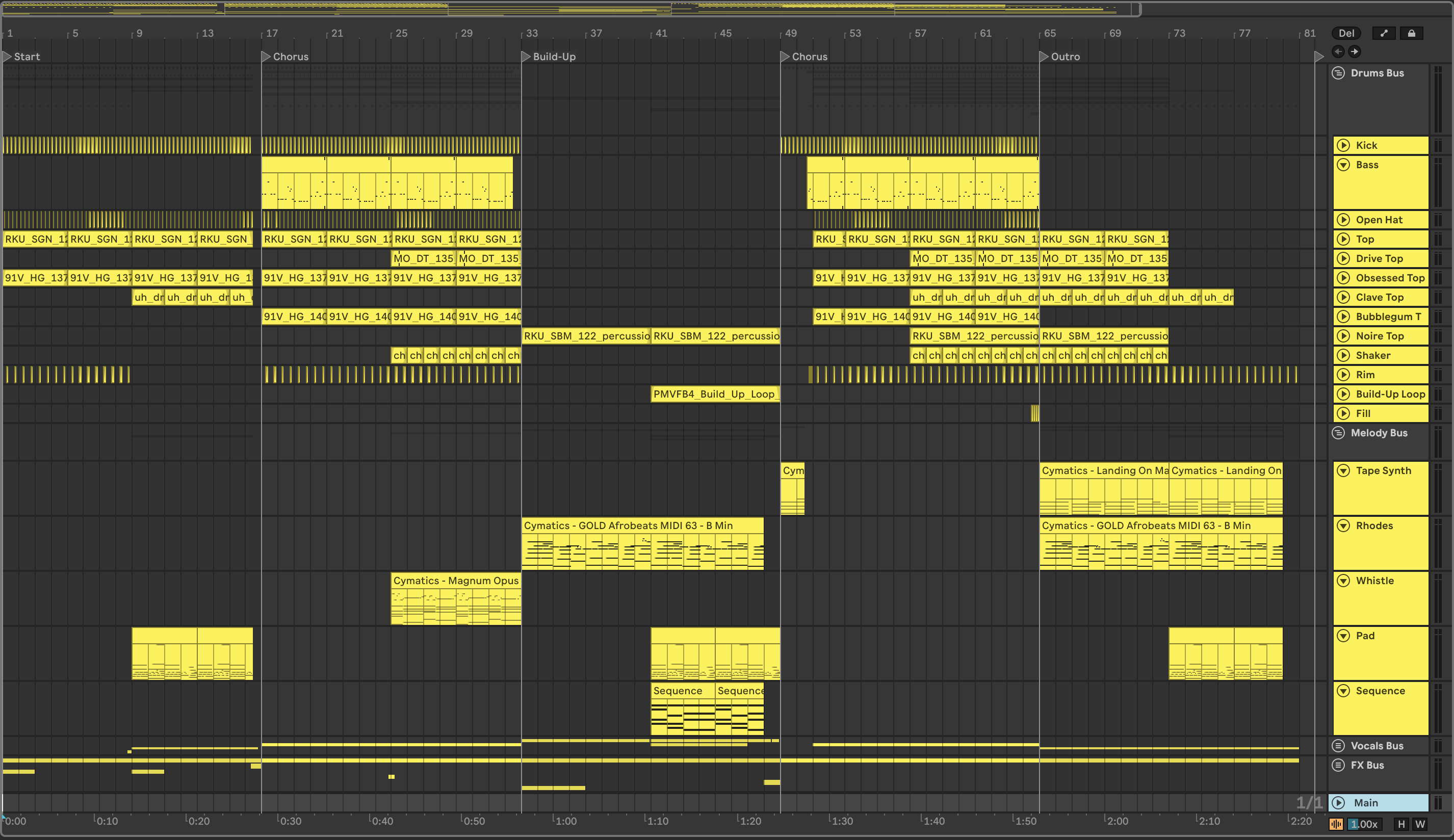Optimize arrangement width with W button

click(1420, 824)
